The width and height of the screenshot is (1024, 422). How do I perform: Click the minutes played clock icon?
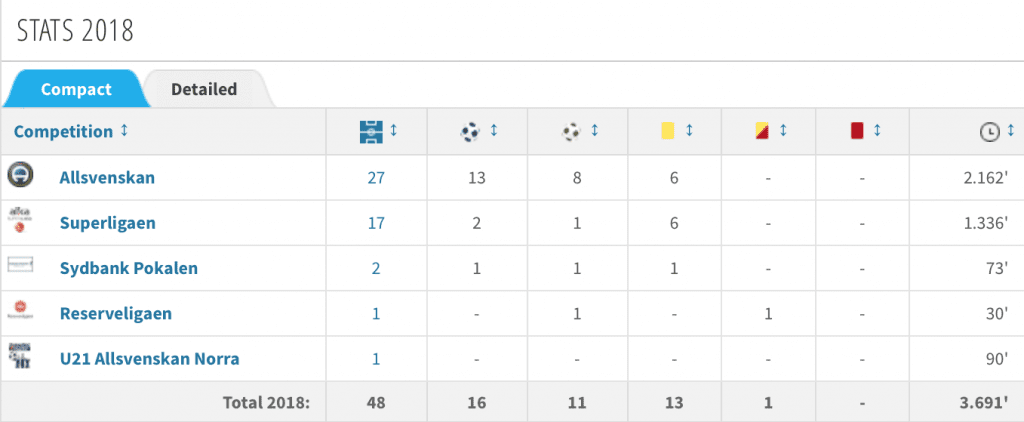pos(990,132)
